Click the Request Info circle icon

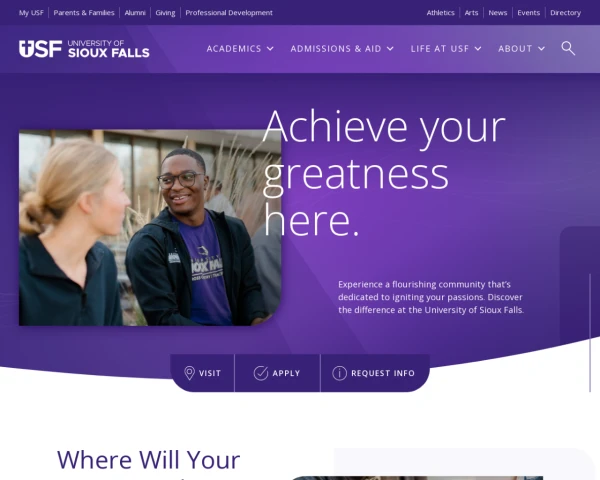point(339,373)
